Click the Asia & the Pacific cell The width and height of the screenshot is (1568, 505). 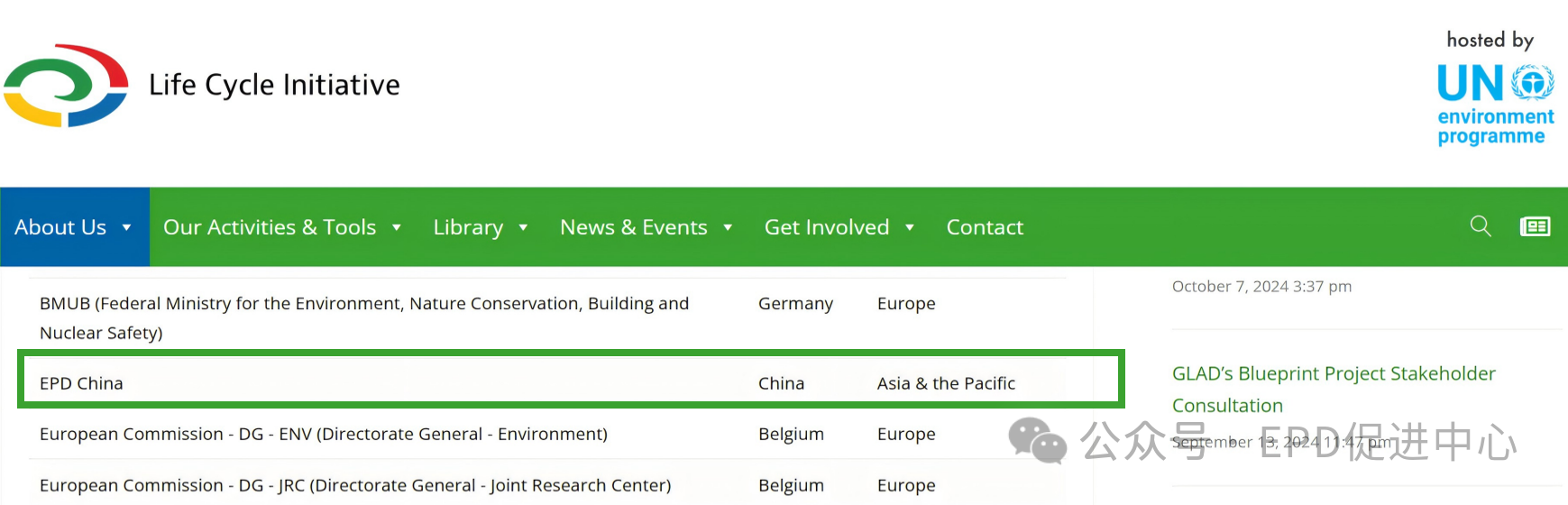pyautogui.click(x=946, y=383)
